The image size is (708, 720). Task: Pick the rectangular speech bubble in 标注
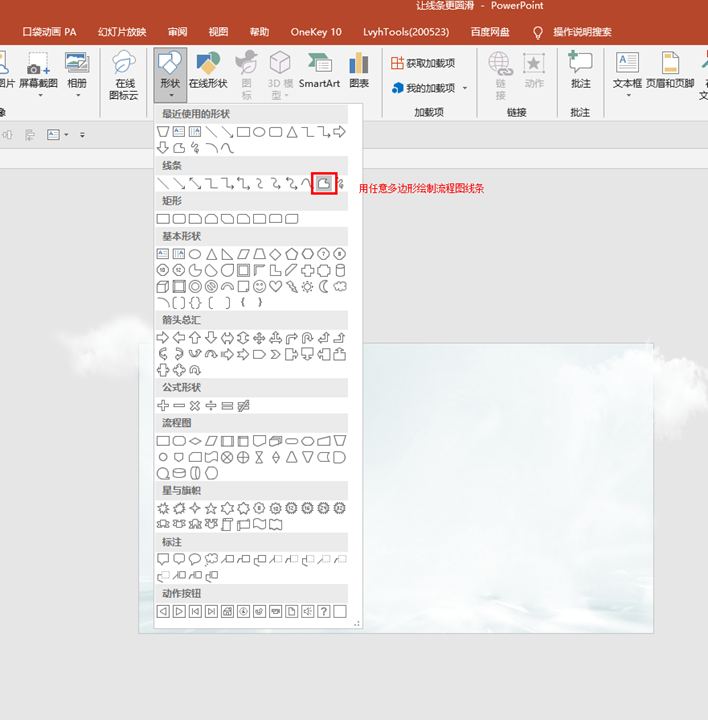(163, 559)
